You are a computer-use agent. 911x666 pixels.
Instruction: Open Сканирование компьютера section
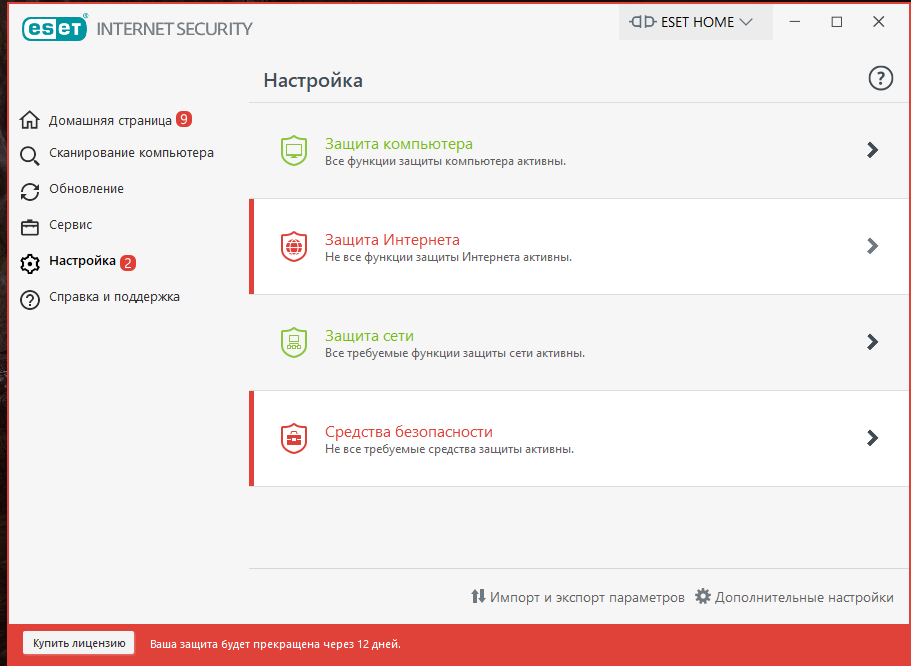click(131, 153)
